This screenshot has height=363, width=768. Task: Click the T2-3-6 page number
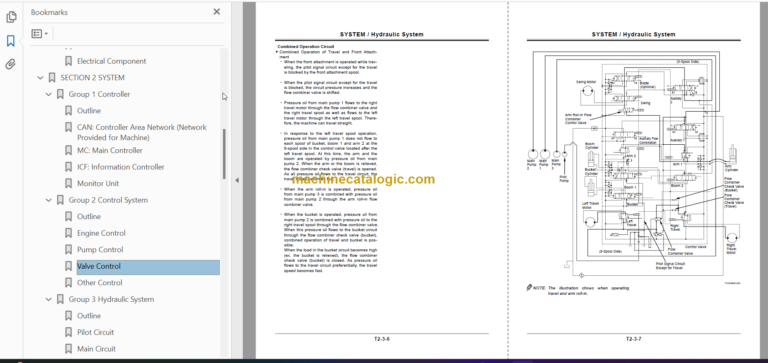coord(382,339)
